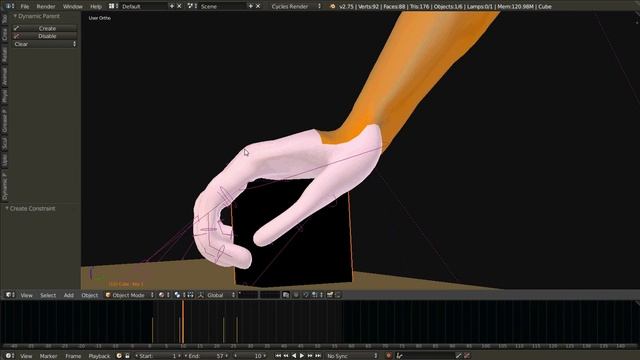
Task: Open the 3D viewport View menu
Action: coord(27,295)
